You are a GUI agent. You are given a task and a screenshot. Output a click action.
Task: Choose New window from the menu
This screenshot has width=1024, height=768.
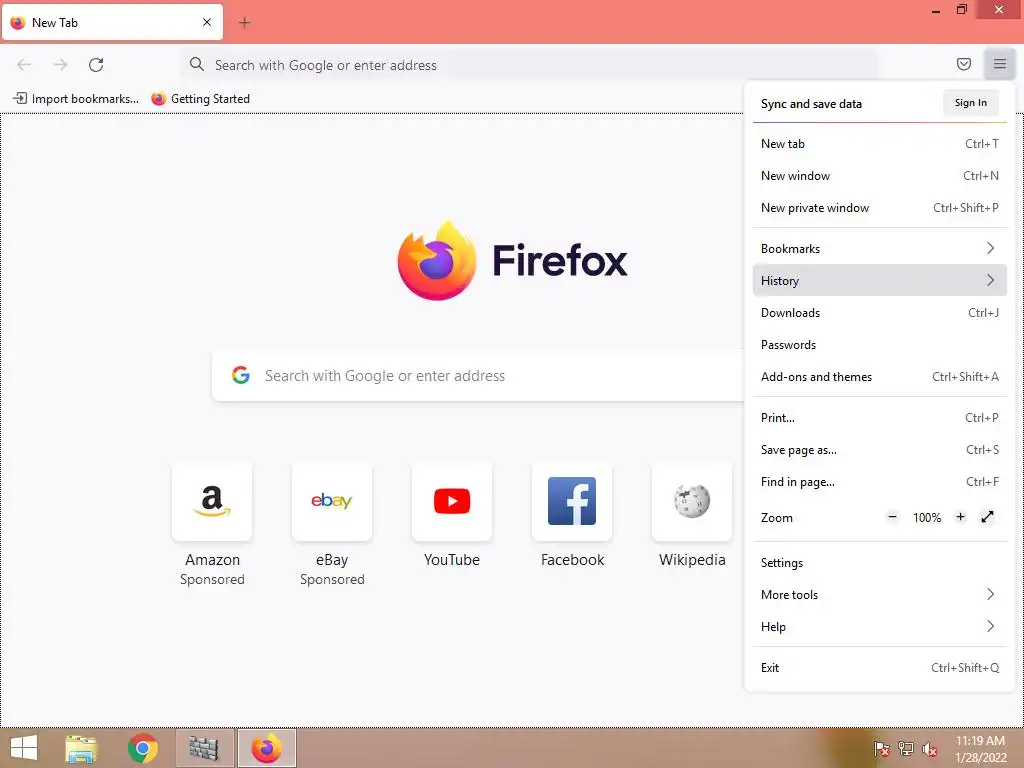pyautogui.click(x=880, y=176)
